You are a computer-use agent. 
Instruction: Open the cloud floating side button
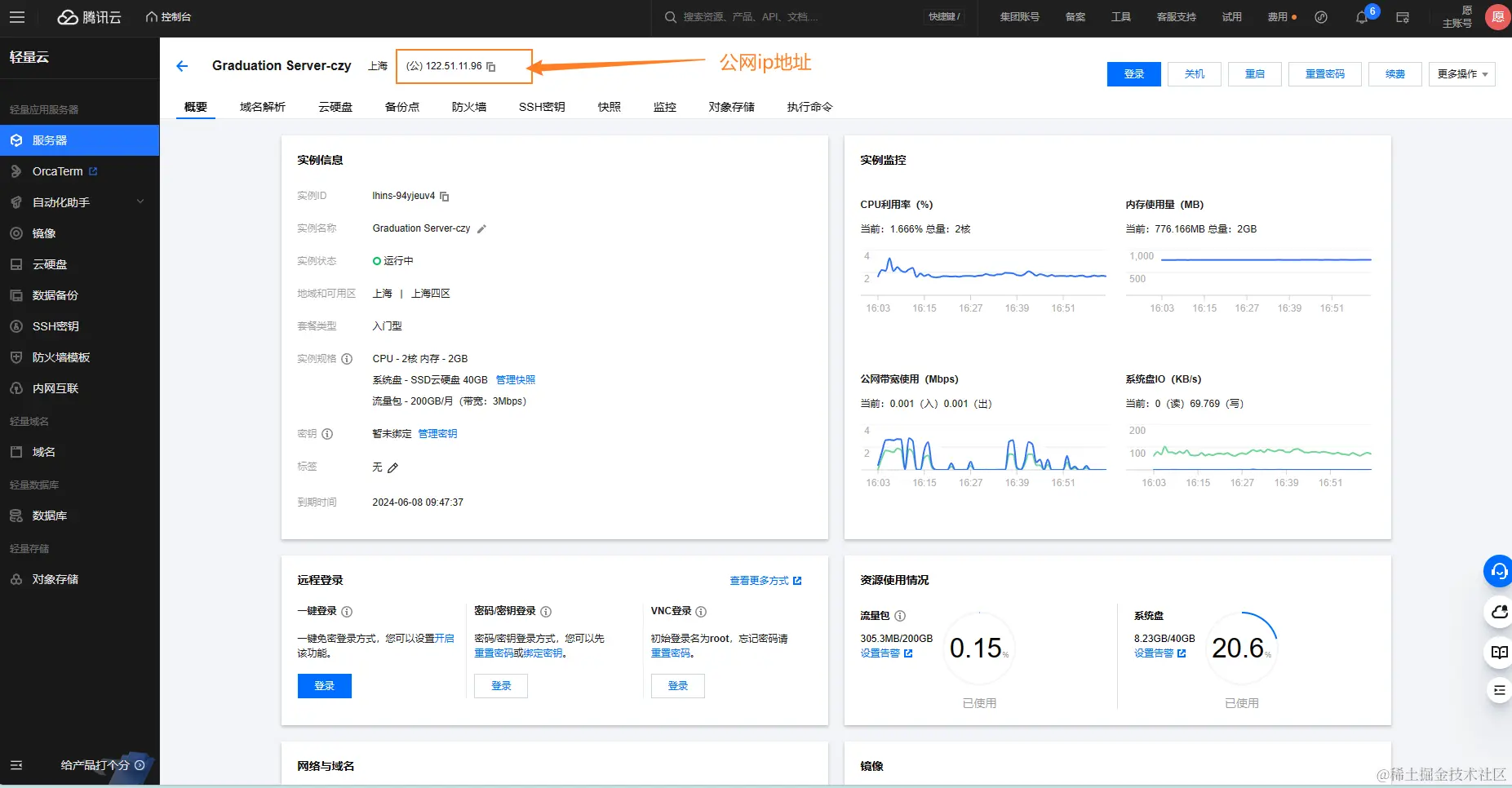point(1499,612)
